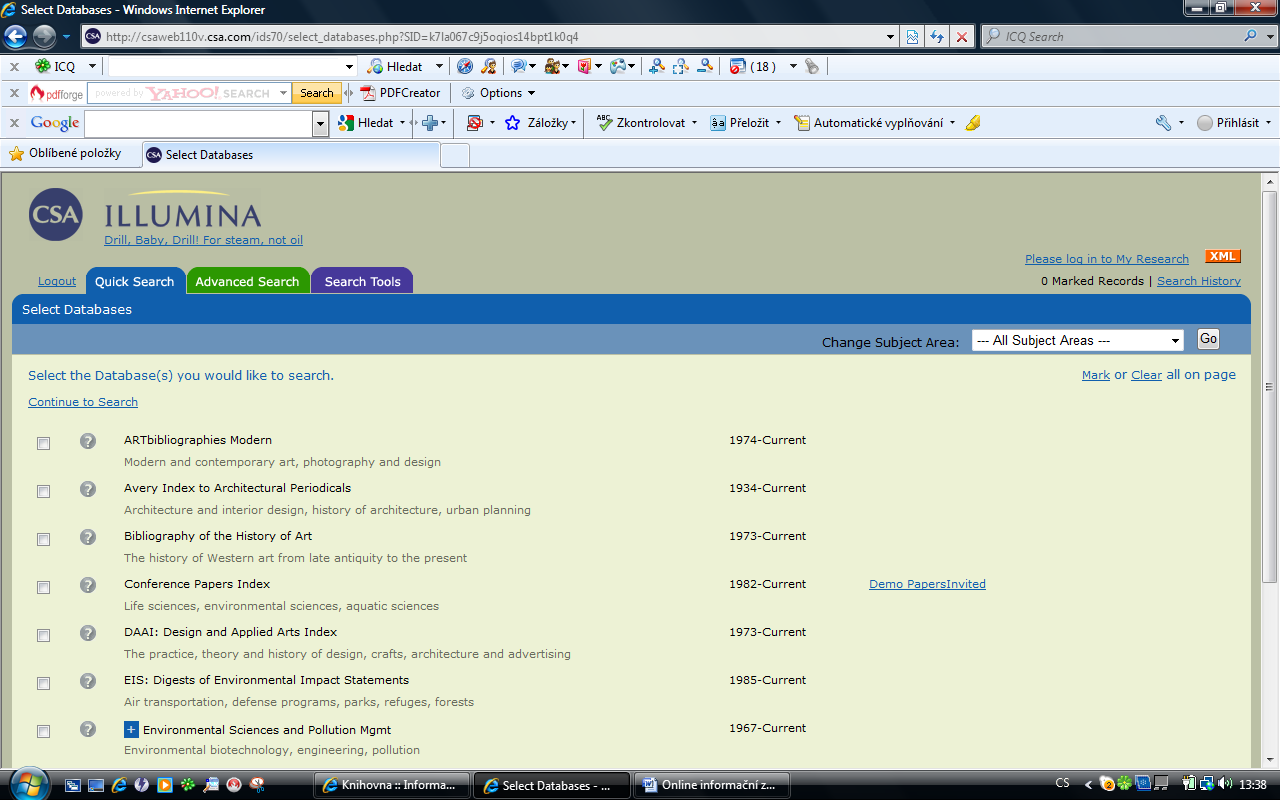Click the help icon for Bibliography of History of Art
Image resolution: width=1280 pixels, height=800 pixels.
click(88, 537)
